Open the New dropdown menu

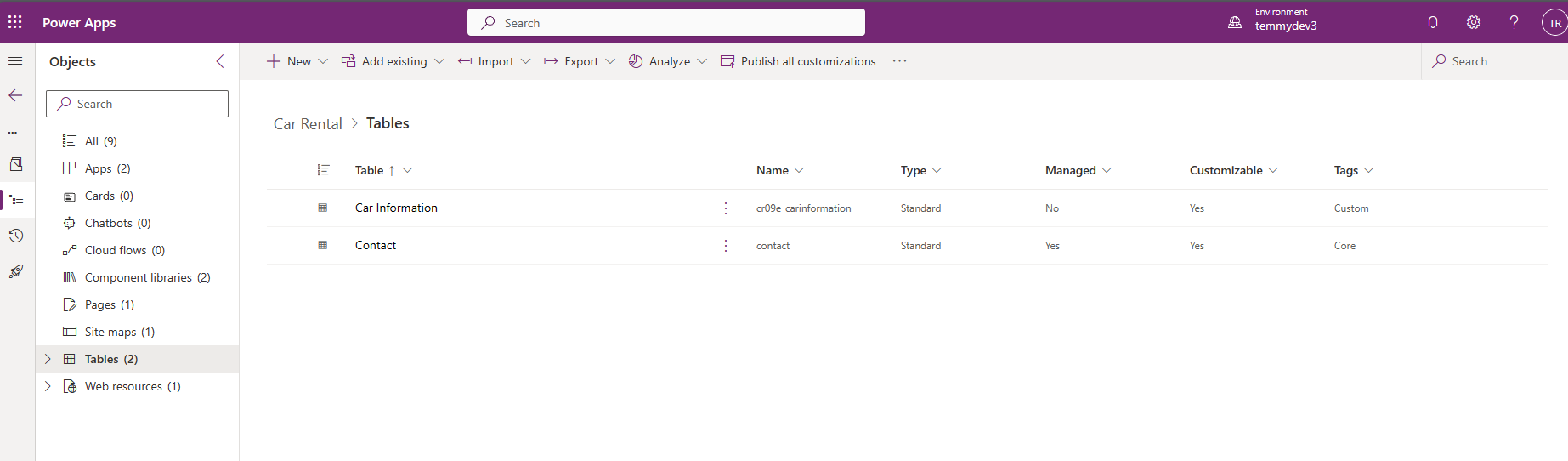coord(297,61)
